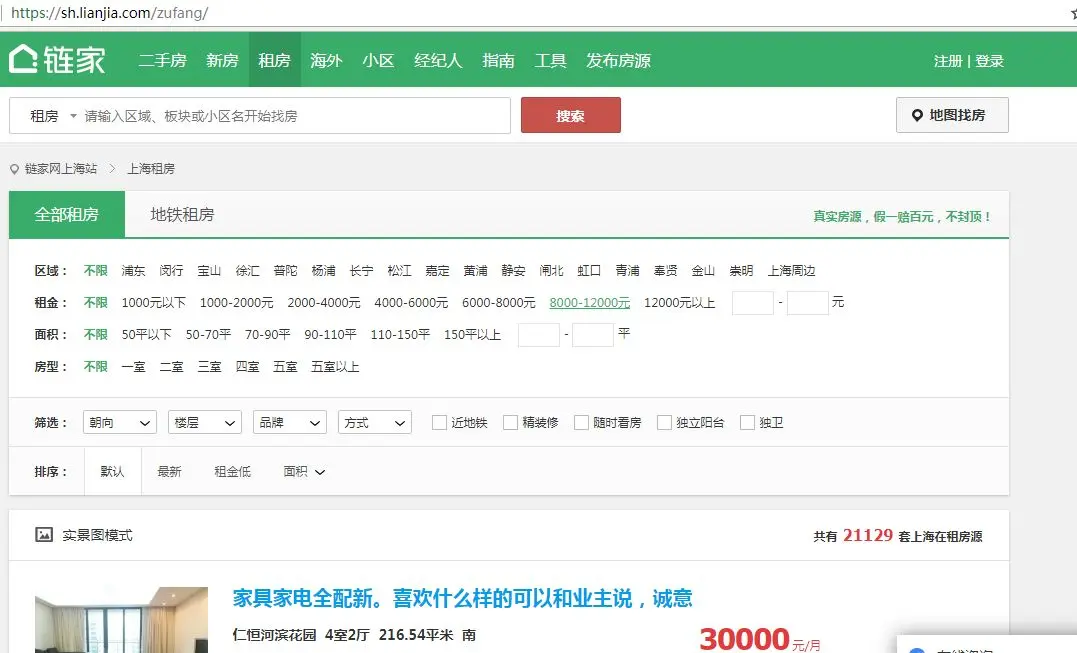Click the red 搜索 button
Screen dimensions: 1077x653
point(571,115)
